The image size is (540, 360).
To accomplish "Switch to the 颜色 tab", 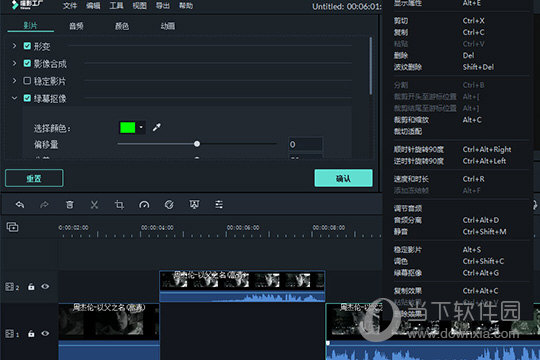I will (x=122, y=26).
